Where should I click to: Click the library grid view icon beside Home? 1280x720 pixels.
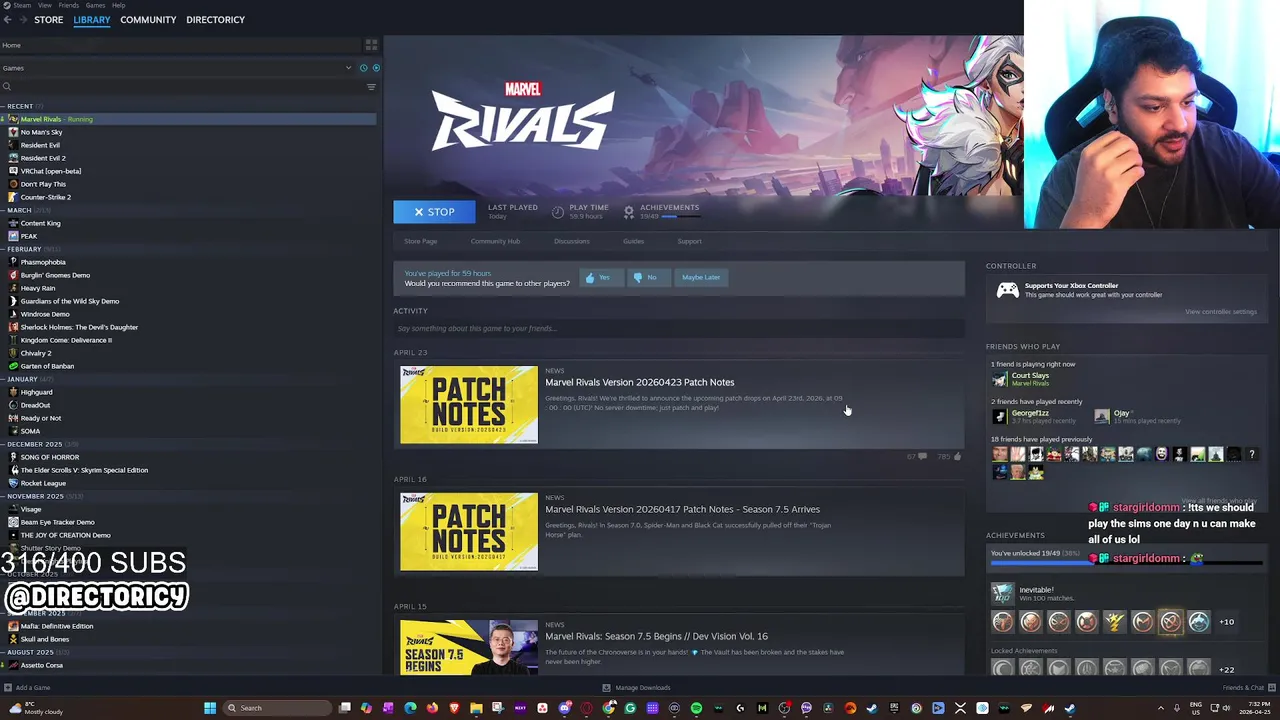371,45
